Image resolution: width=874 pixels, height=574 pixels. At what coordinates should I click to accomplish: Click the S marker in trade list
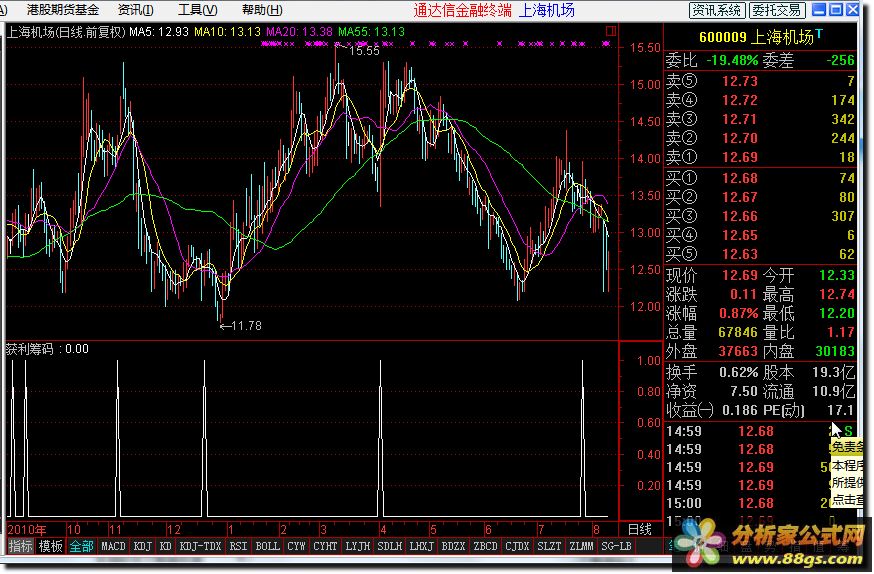coord(848,431)
